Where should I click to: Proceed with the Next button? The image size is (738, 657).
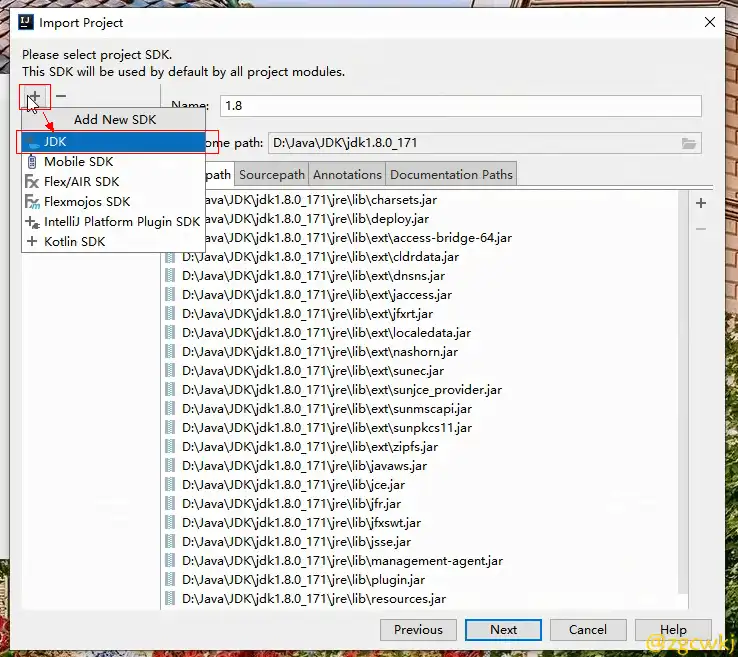(x=503, y=630)
